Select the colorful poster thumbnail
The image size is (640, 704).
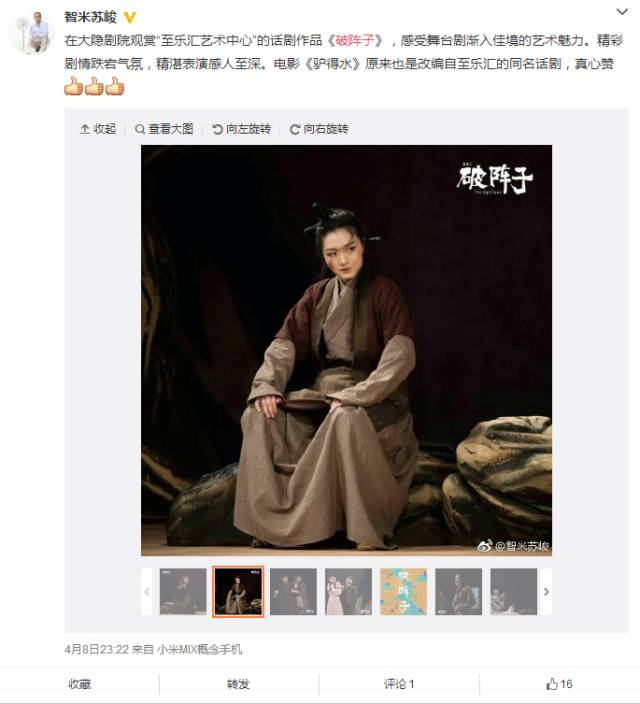pos(403,592)
